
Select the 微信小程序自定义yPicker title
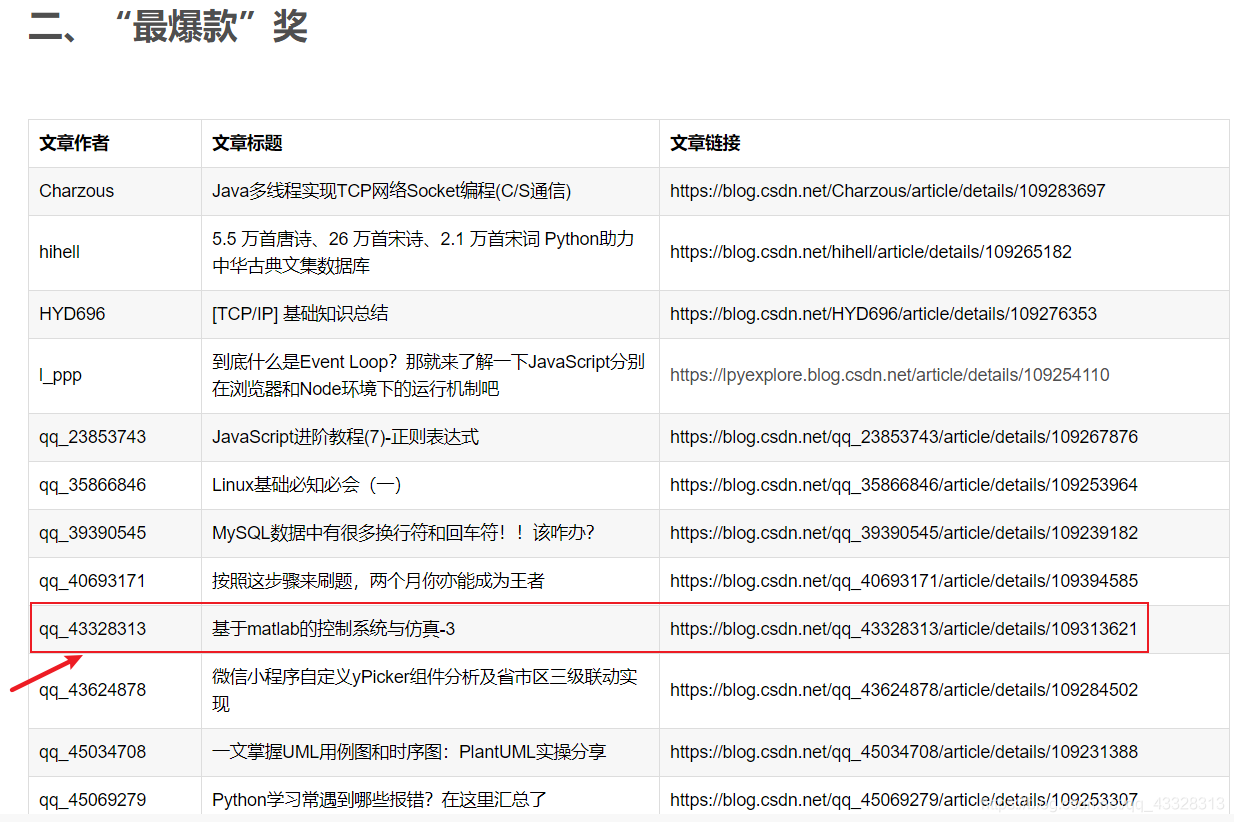point(425,690)
